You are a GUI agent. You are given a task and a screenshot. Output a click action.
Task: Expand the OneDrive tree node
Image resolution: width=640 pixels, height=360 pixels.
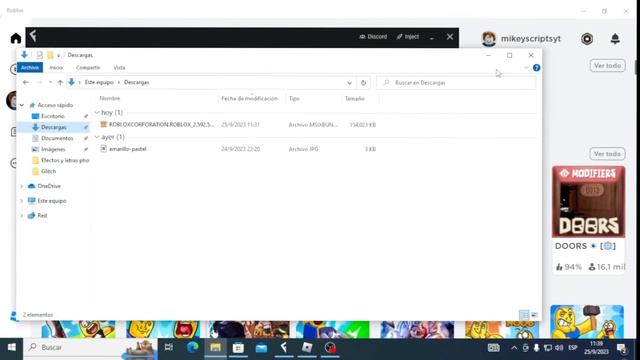22,186
